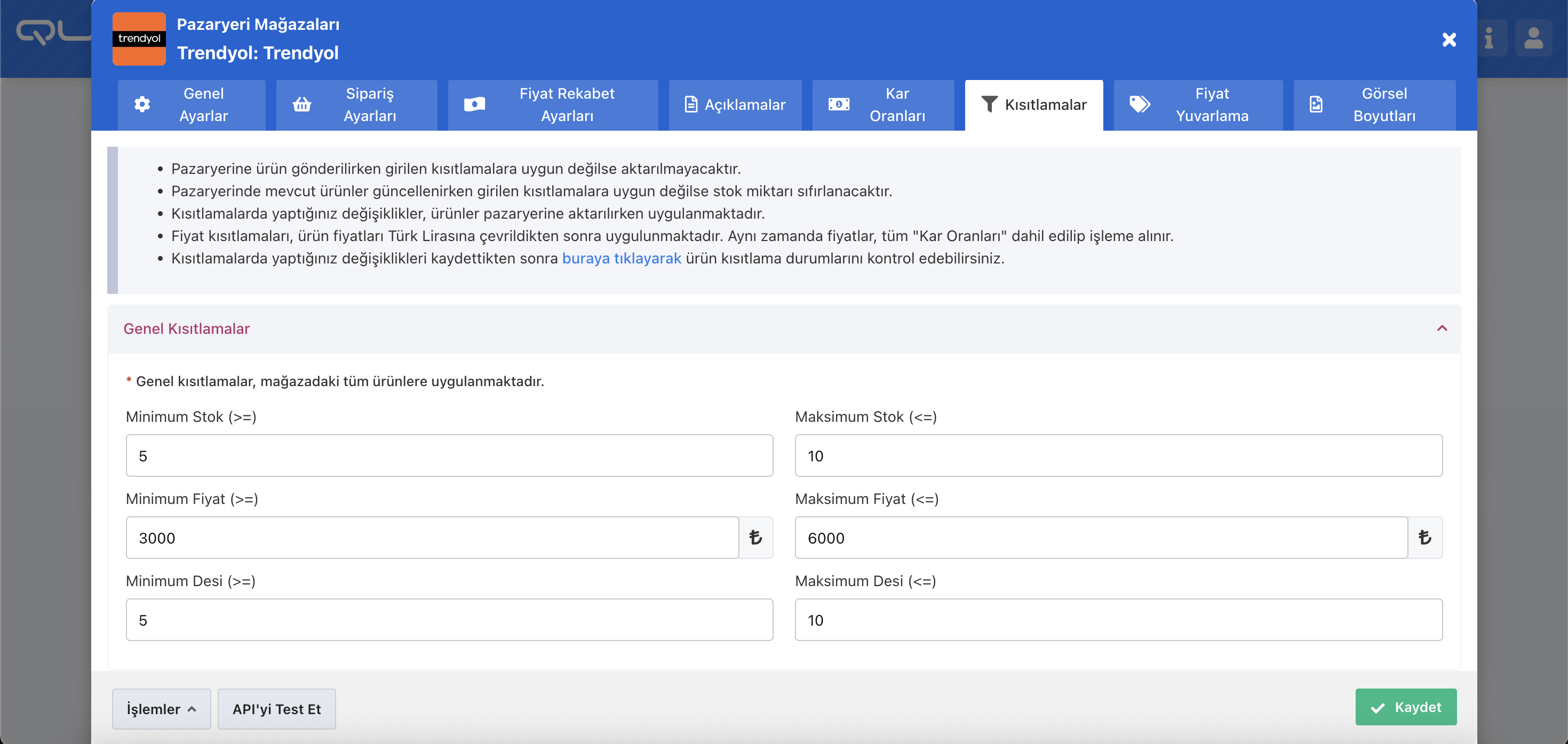Screen dimensions: 1568x744
Task: Open the Genel Ayarlar tab
Action: click(191, 105)
